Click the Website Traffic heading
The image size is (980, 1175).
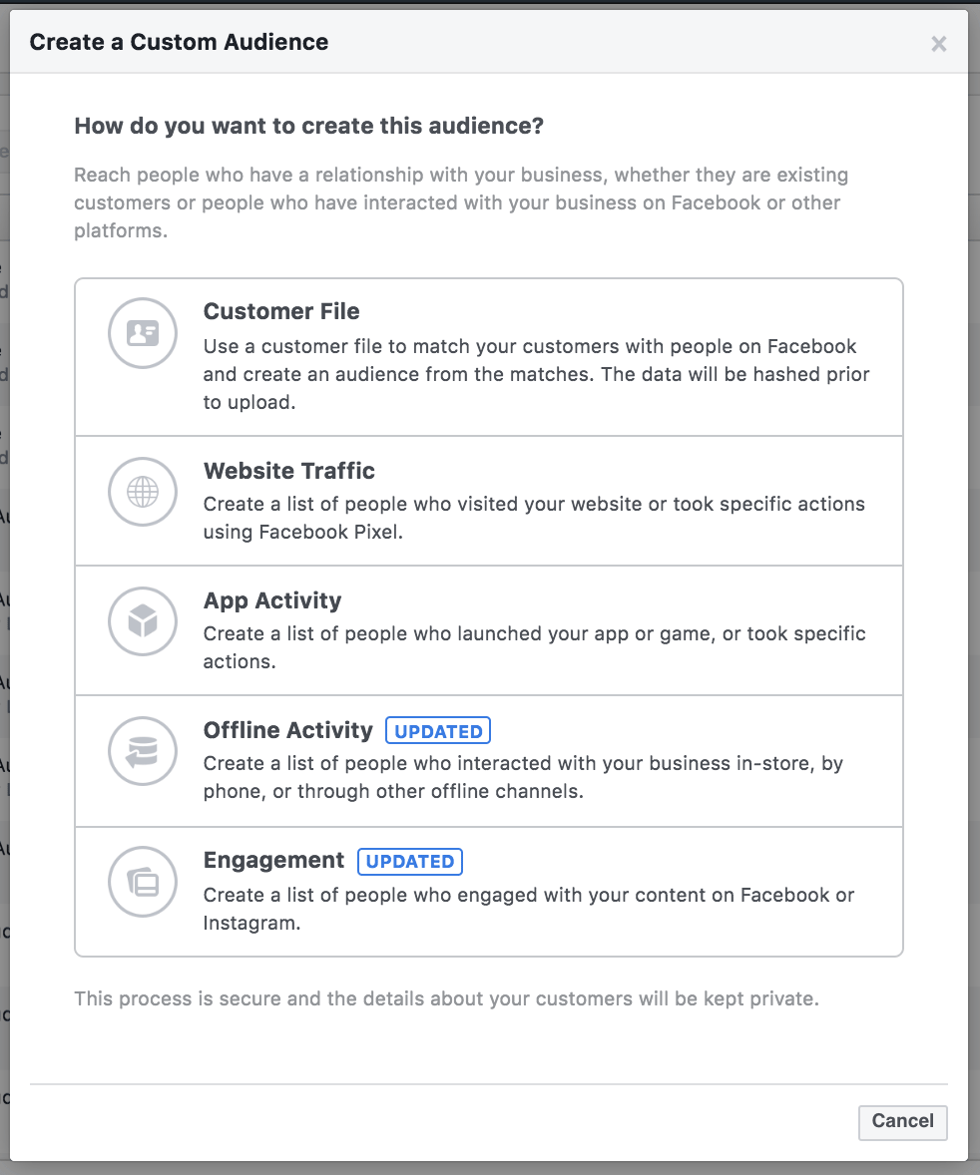coord(288,471)
